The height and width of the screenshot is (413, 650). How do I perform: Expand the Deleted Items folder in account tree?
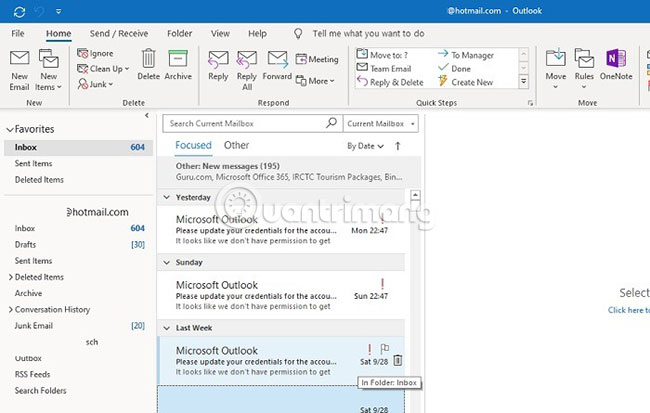tap(11, 277)
